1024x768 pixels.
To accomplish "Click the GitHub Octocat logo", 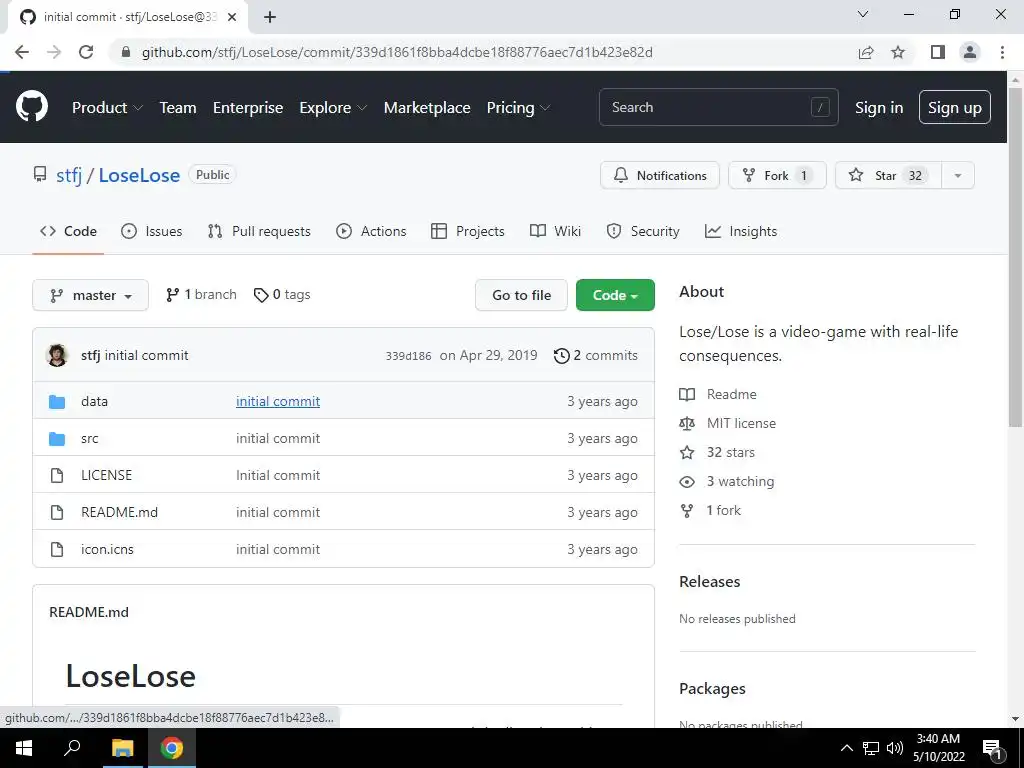I will click(31, 106).
